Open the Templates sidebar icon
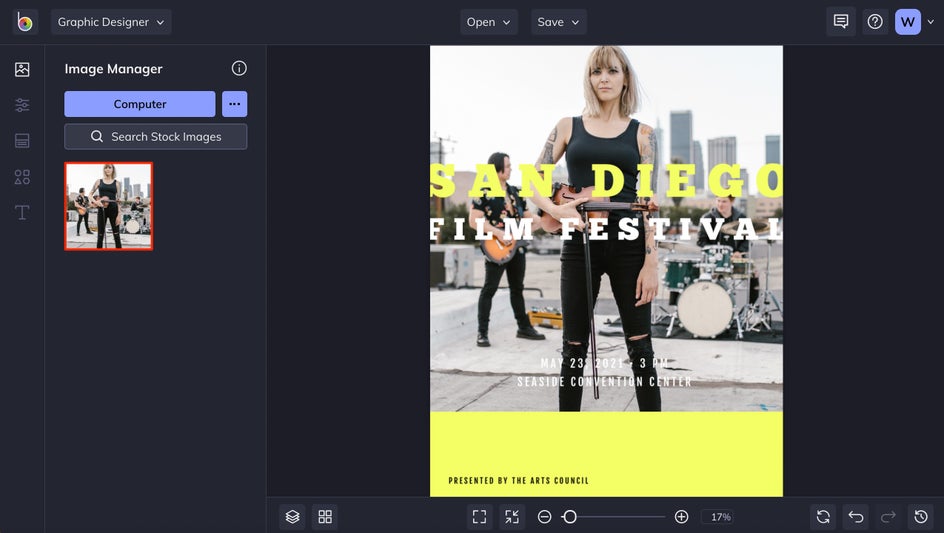Image resolution: width=944 pixels, height=533 pixels. 22,141
